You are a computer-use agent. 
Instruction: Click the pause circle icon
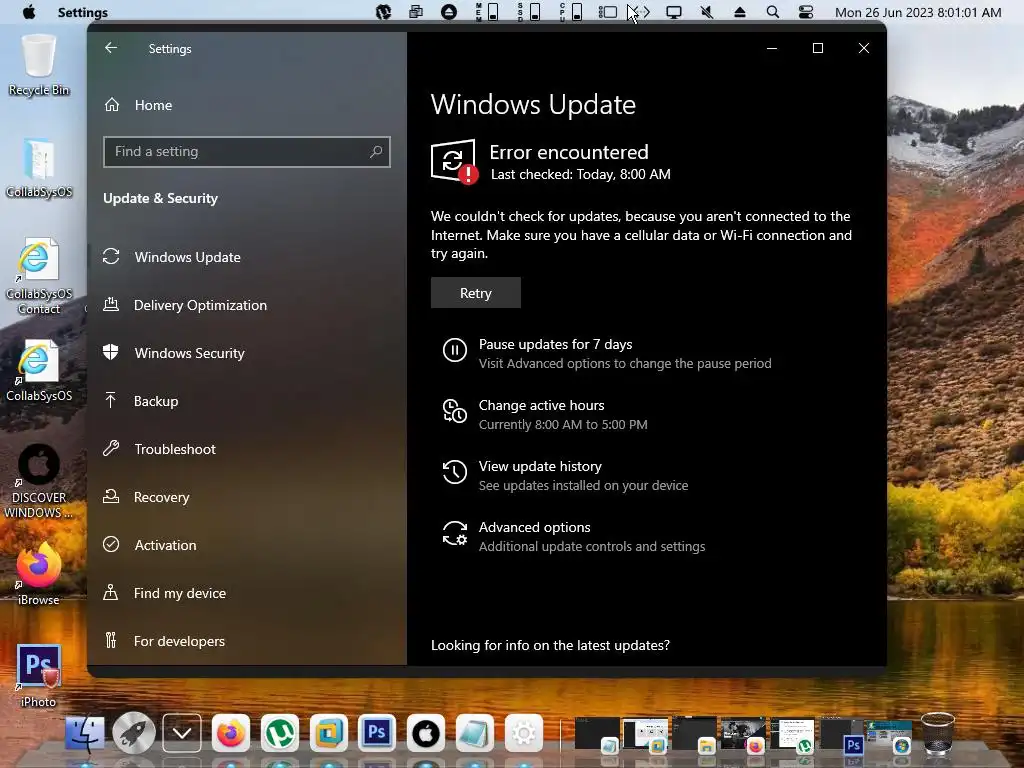pyautogui.click(x=455, y=350)
